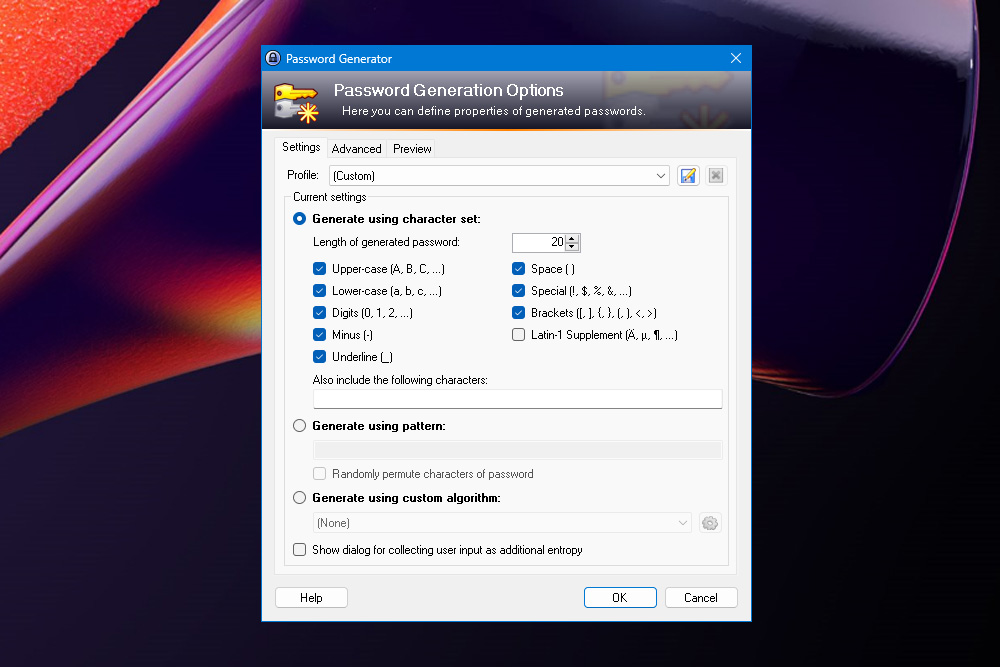
Task: Open the (None) algorithm dropdown
Action: click(682, 522)
